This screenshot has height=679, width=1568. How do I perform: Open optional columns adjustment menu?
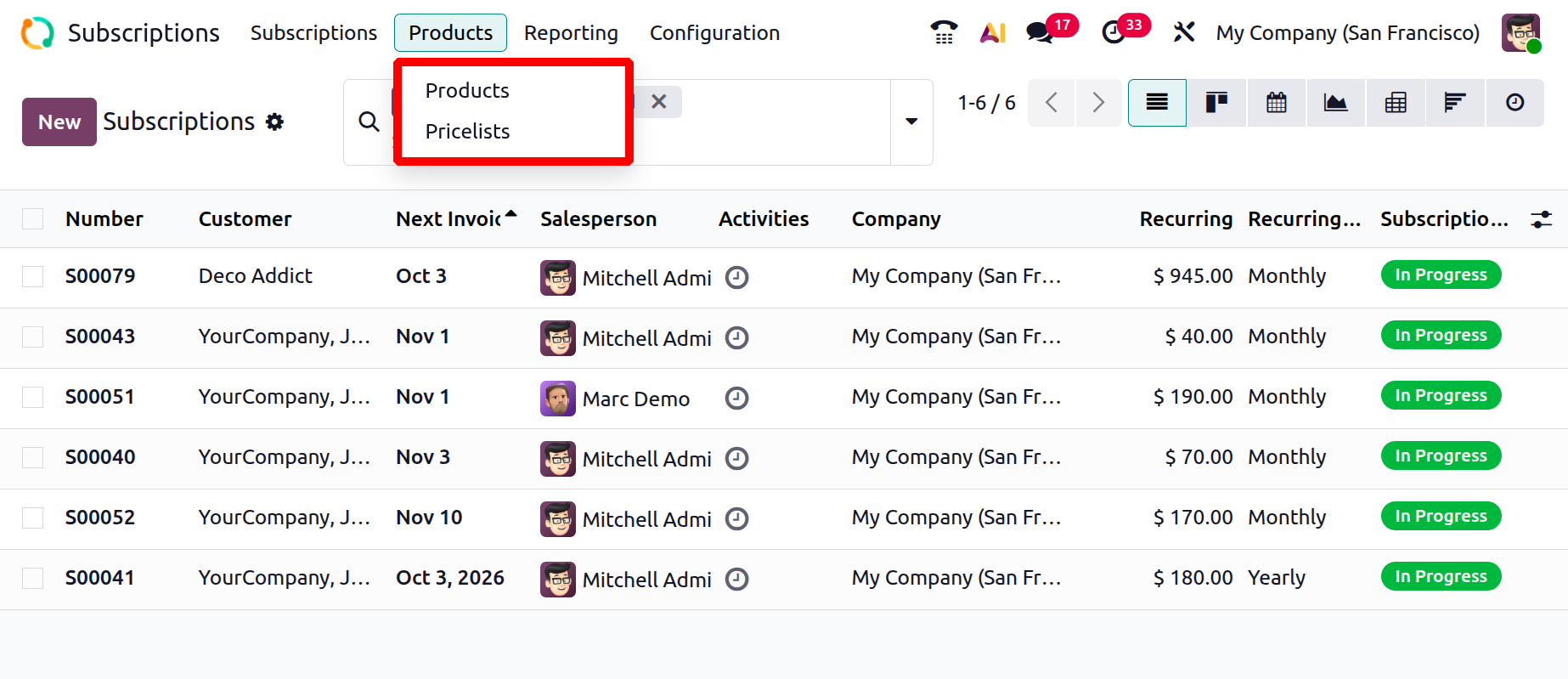click(1541, 219)
